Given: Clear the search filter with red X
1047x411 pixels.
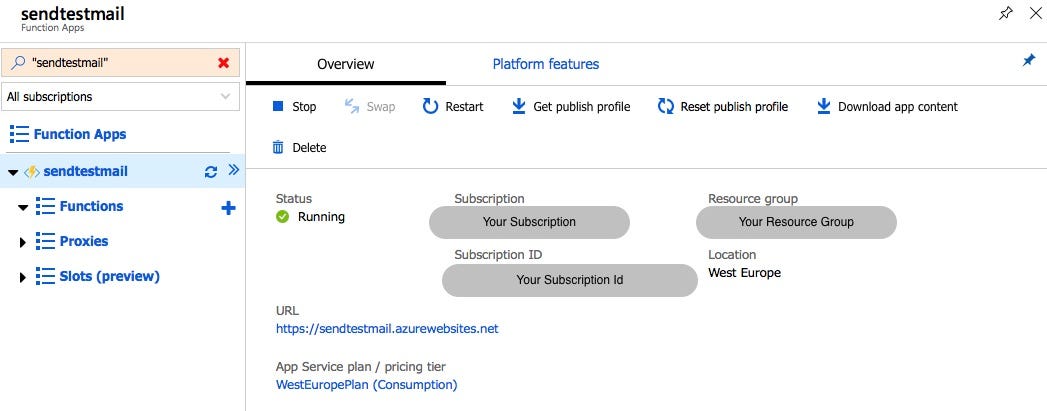Looking at the screenshot, I should pyautogui.click(x=223, y=63).
